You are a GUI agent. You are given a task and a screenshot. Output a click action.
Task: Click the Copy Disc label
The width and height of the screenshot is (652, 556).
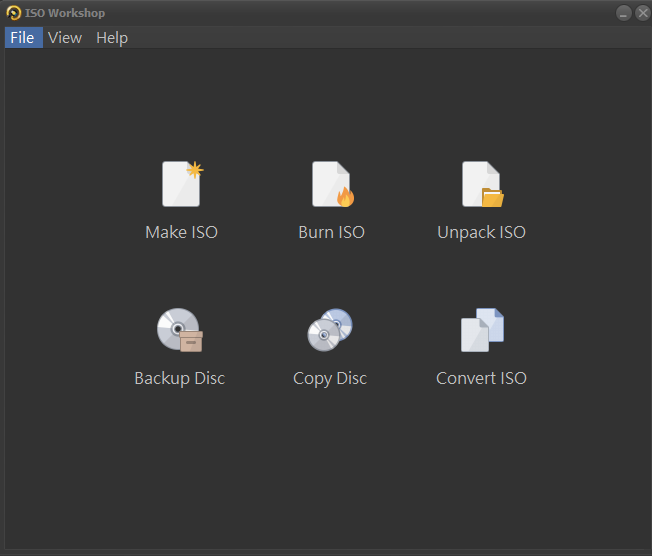(330, 378)
